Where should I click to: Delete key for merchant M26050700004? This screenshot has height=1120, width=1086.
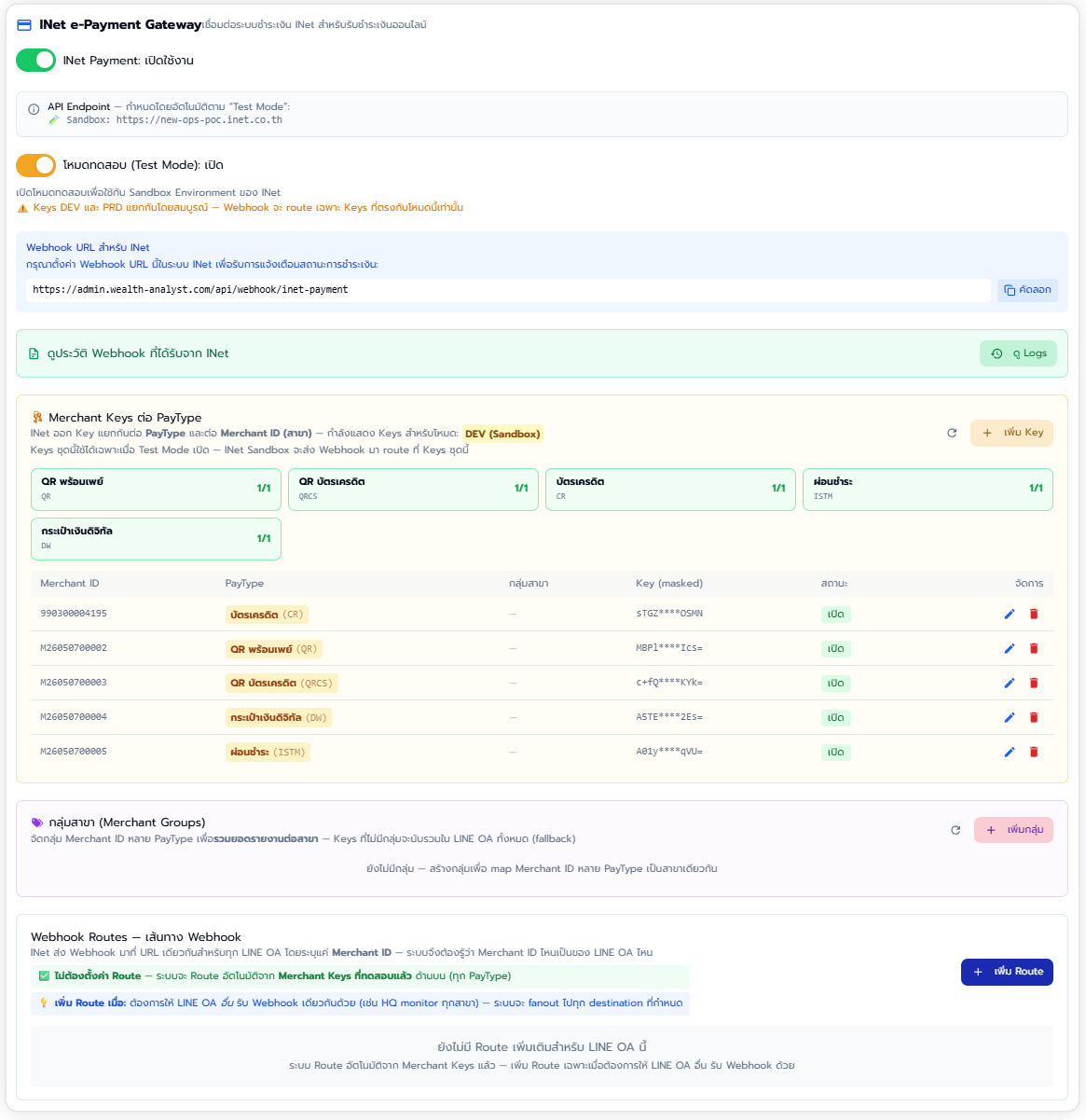pyautogui.click(x=1034, y=717)
